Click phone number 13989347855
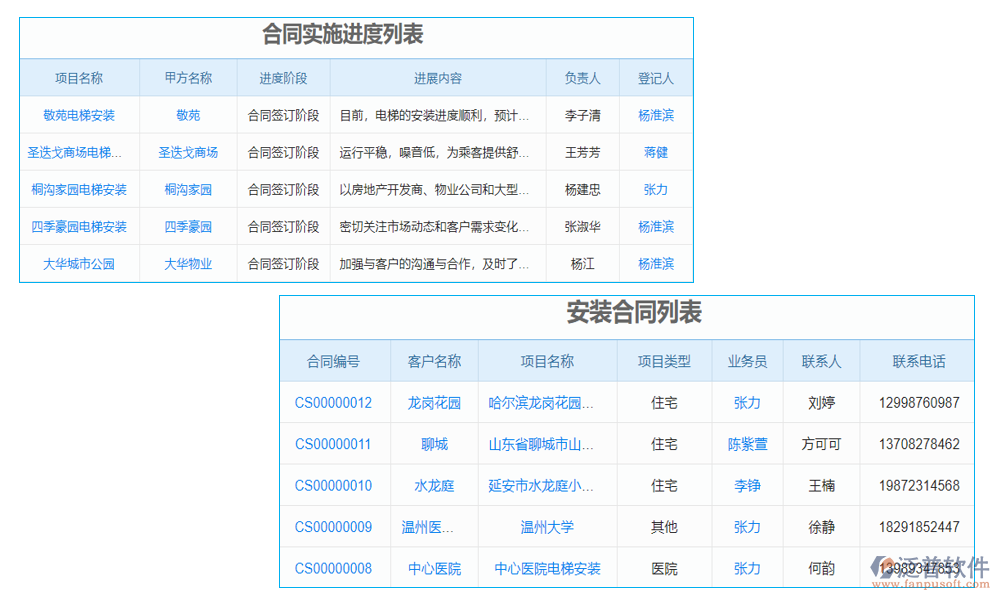1000x600 pixels. (x=917, y=568)
